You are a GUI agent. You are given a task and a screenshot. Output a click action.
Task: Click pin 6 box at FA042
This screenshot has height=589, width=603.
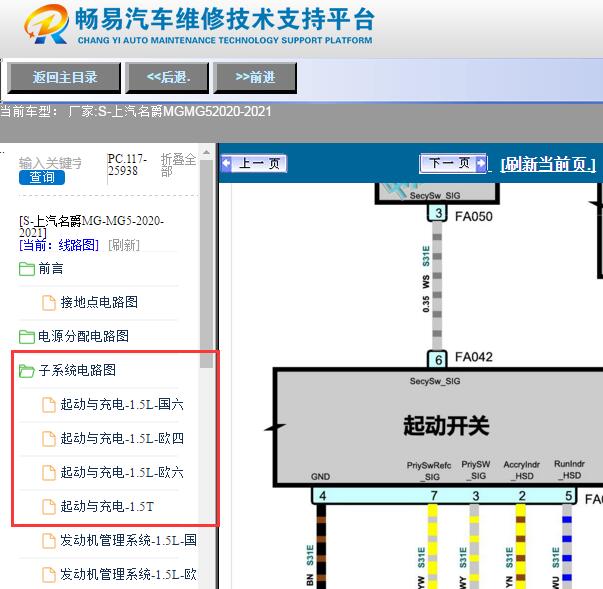[438, 360]
